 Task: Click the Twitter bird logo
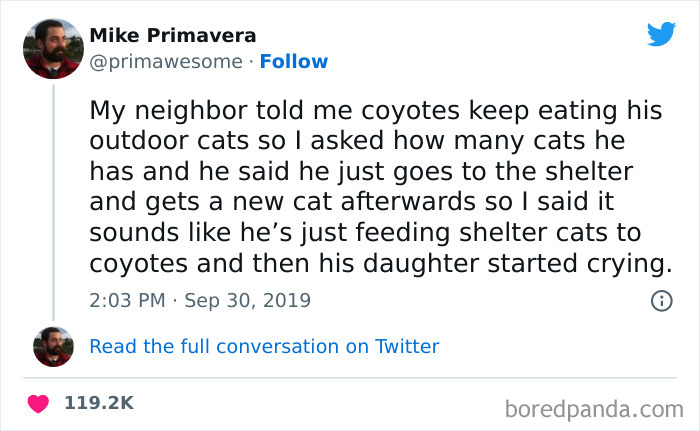(x=661, y=34)
